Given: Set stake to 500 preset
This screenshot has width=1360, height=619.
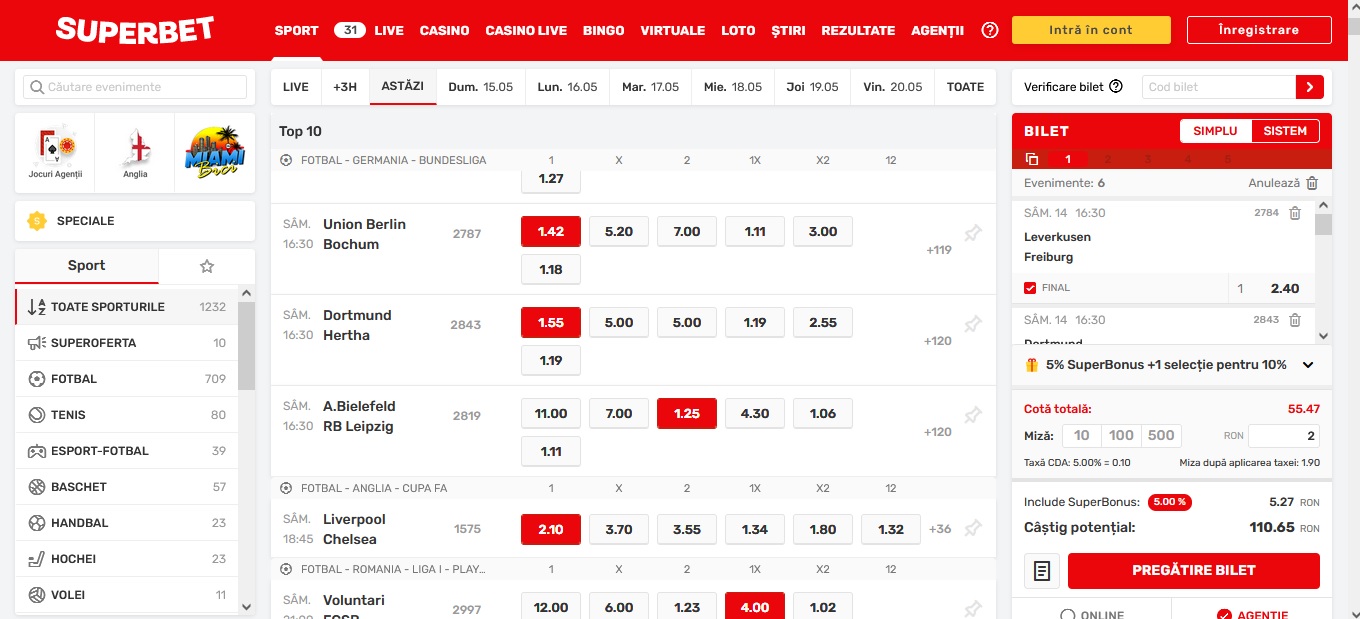Looking at the screenshot, I should click(x=1161, y=435).
